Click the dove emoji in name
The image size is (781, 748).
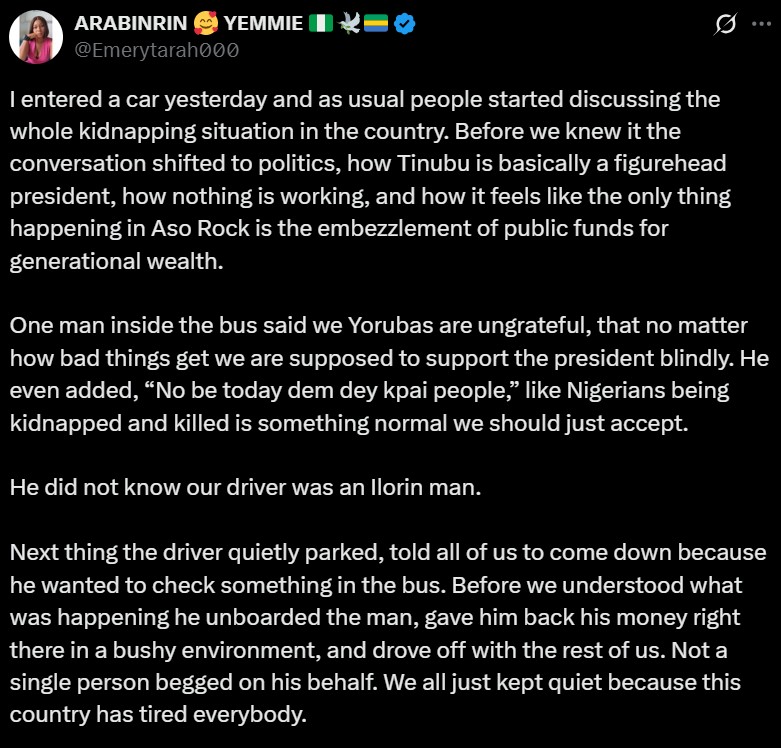tap(349, 24)
